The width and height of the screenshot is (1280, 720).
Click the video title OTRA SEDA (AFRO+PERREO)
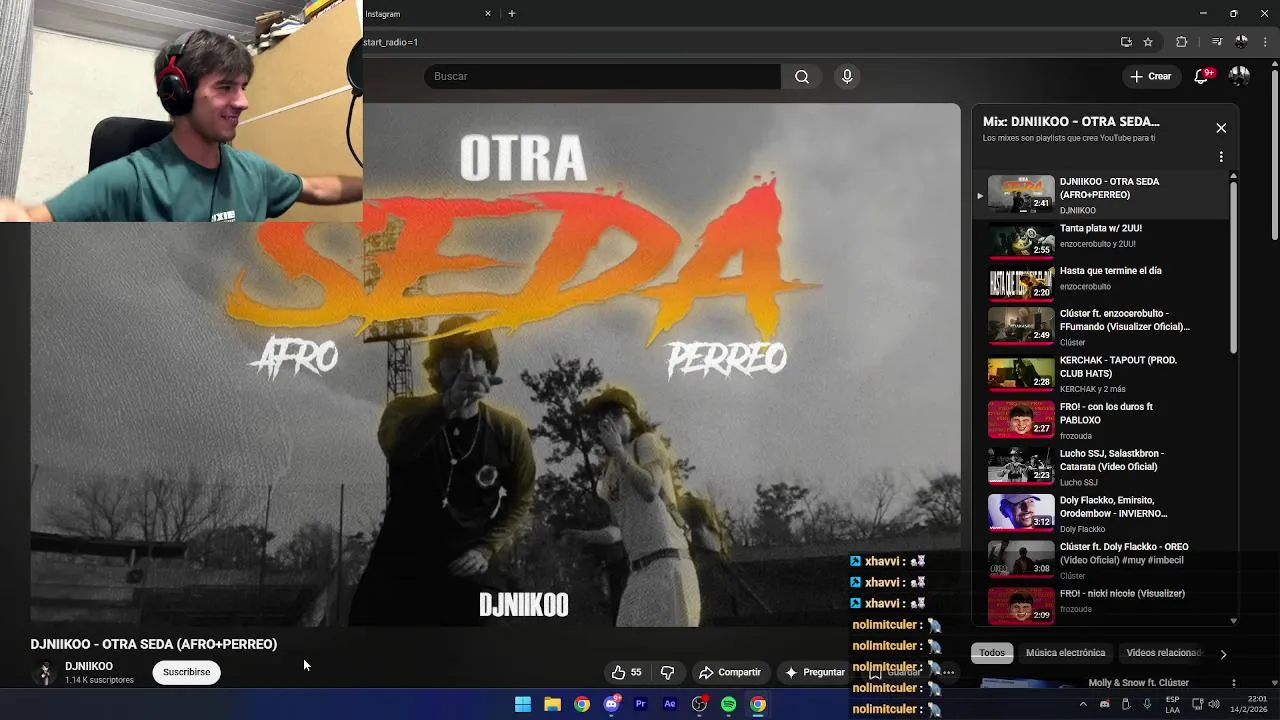pyautogui.click(x=153, y=644)
